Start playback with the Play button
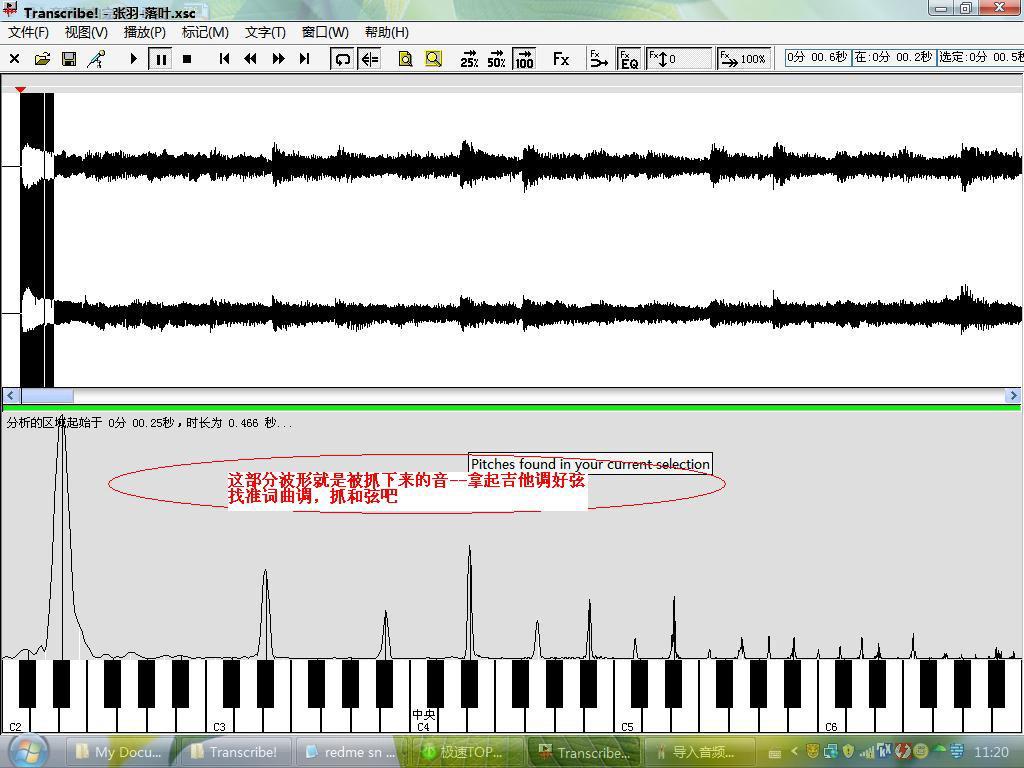The height and width of the screenshot is (768, 1024). click(x=133, y=59)
